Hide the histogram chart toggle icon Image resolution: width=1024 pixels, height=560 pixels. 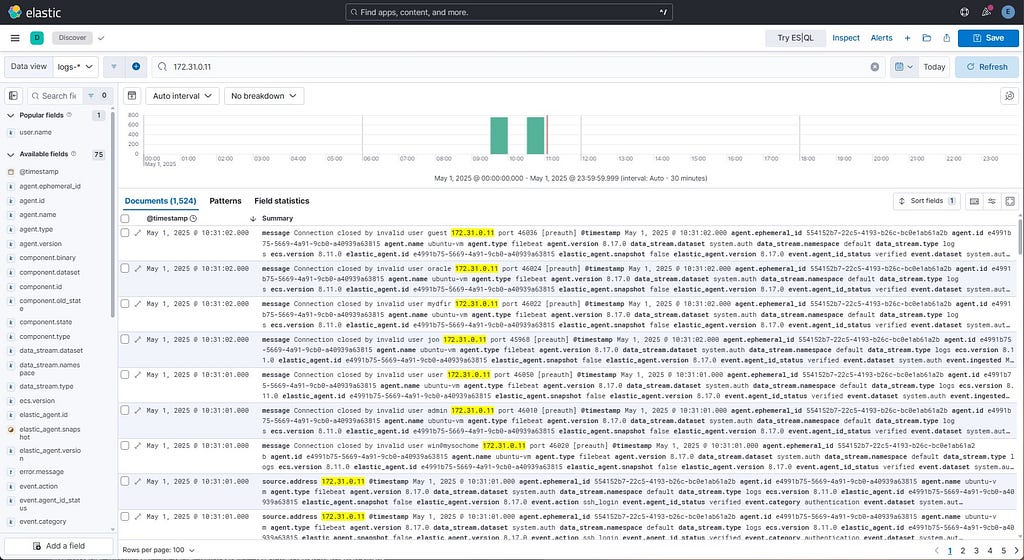pos(132,96)
